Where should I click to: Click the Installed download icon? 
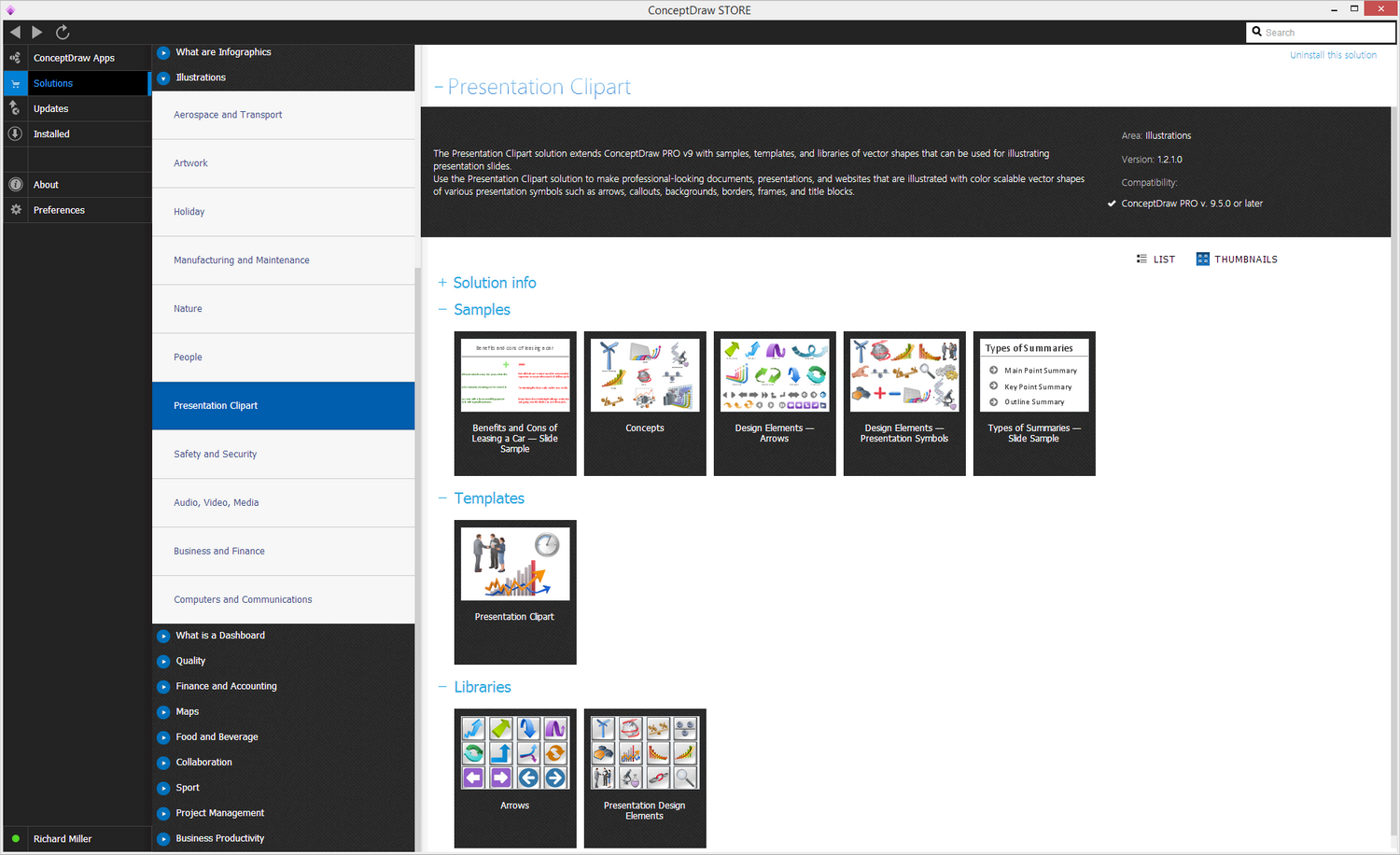tap(15, 133)
